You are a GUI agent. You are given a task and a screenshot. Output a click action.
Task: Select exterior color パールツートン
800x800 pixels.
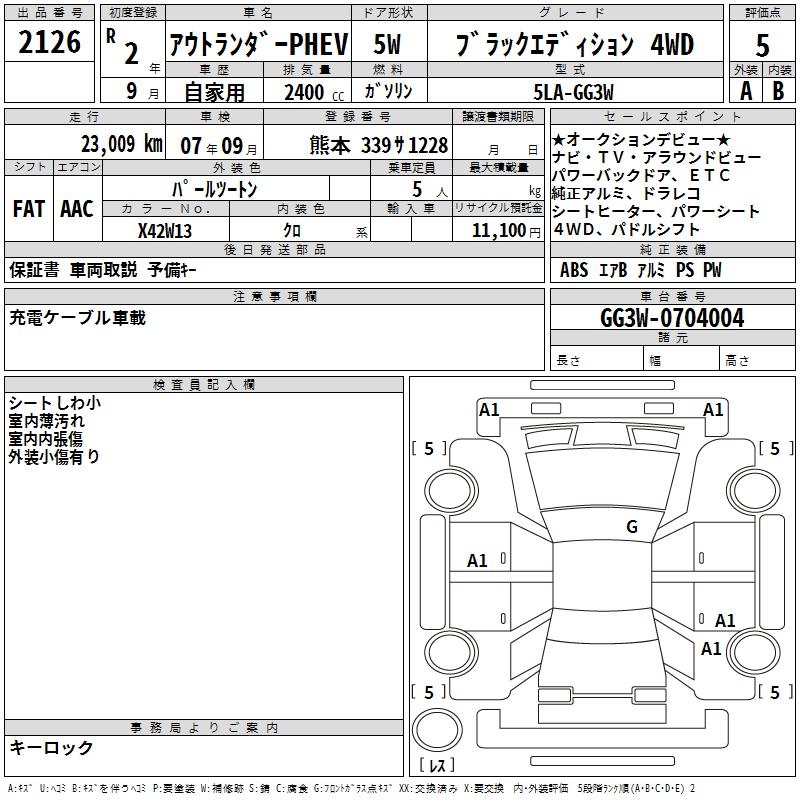[x=214, y=189]
